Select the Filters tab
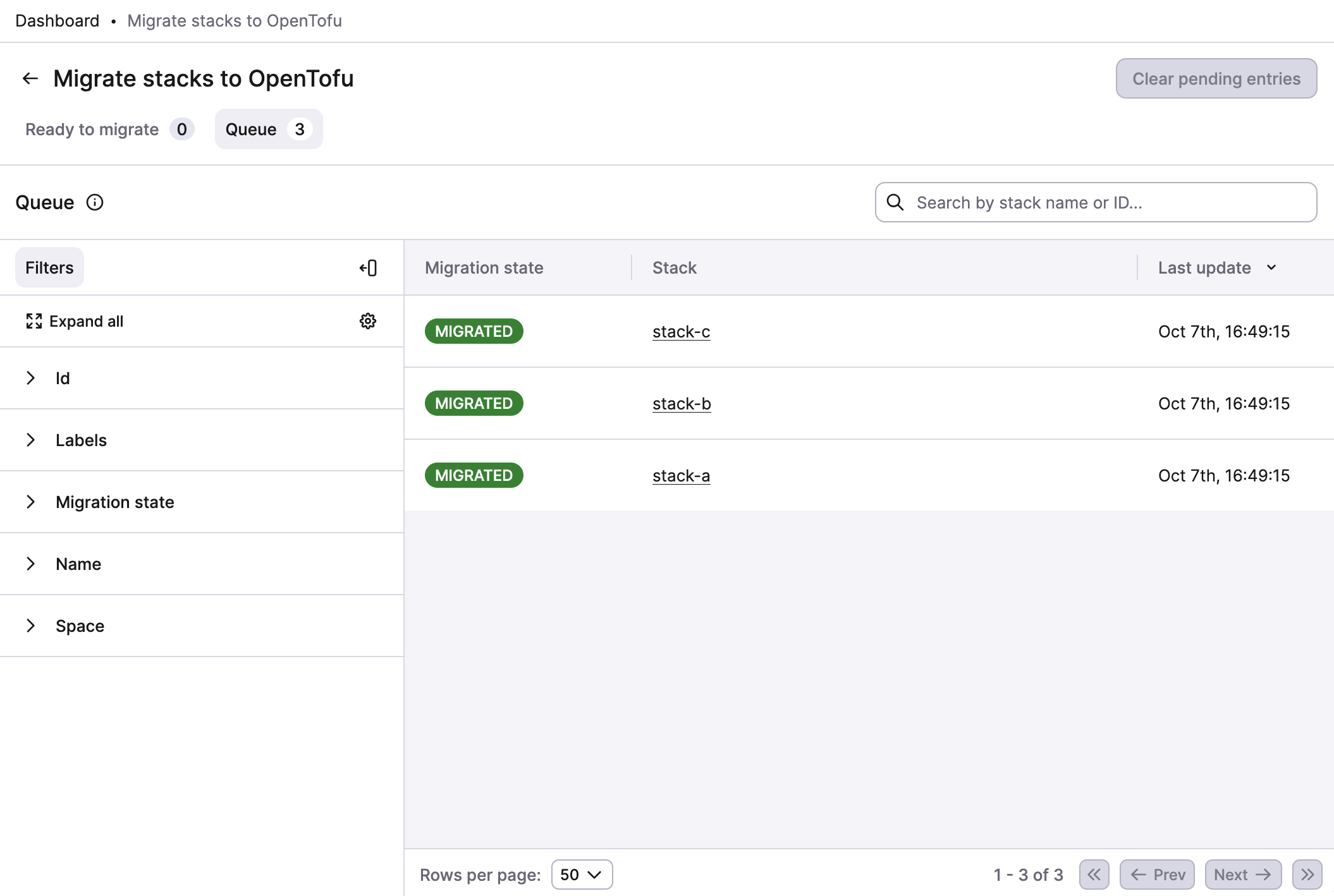The width and height of the screenshot is (1334, 896). [x=49, y=268]
